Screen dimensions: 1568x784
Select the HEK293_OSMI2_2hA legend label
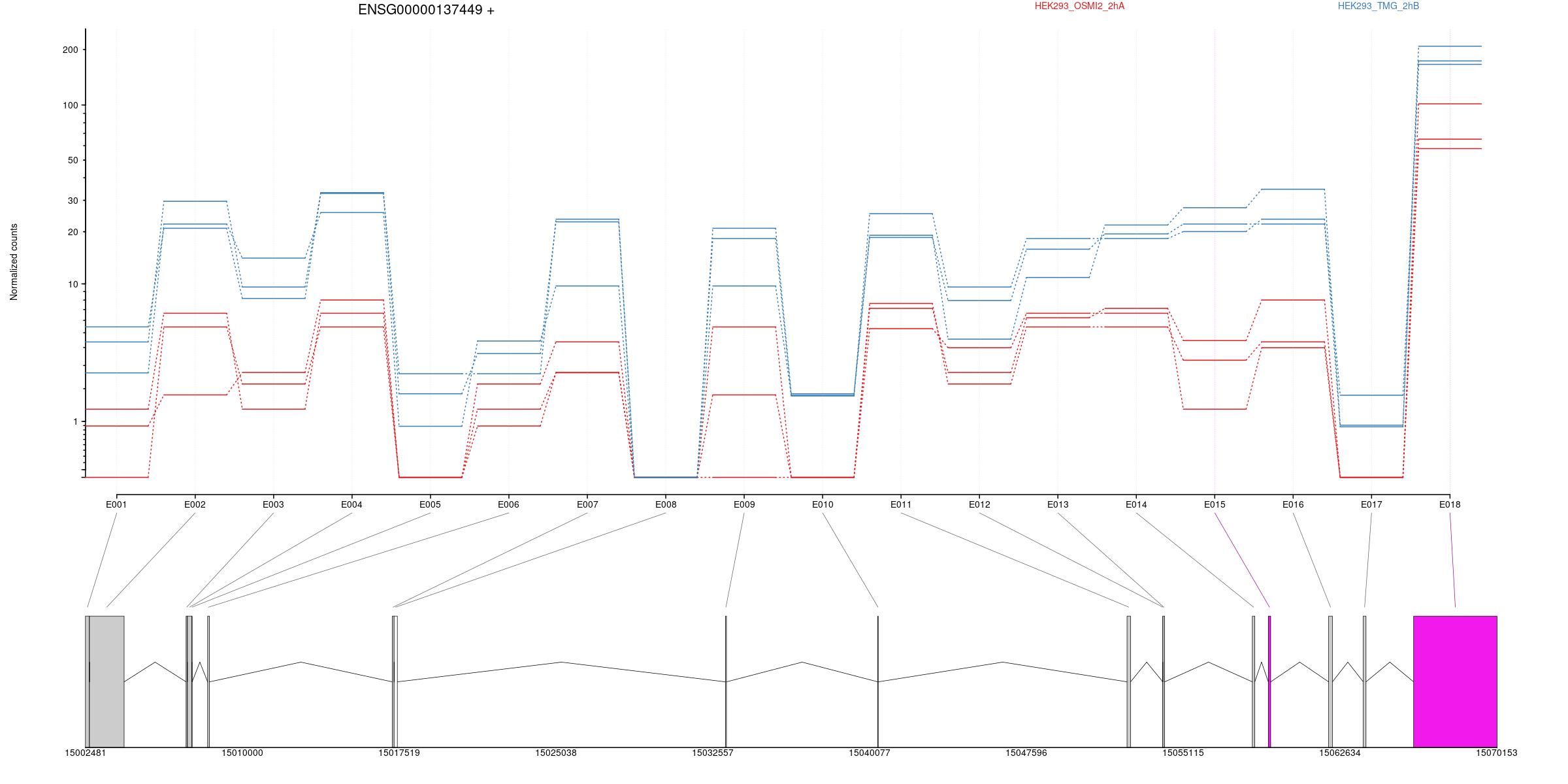[1079, 6]
